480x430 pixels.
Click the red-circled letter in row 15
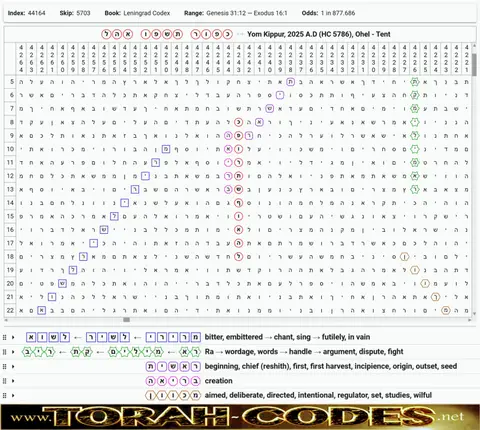(x=238, y=216)
